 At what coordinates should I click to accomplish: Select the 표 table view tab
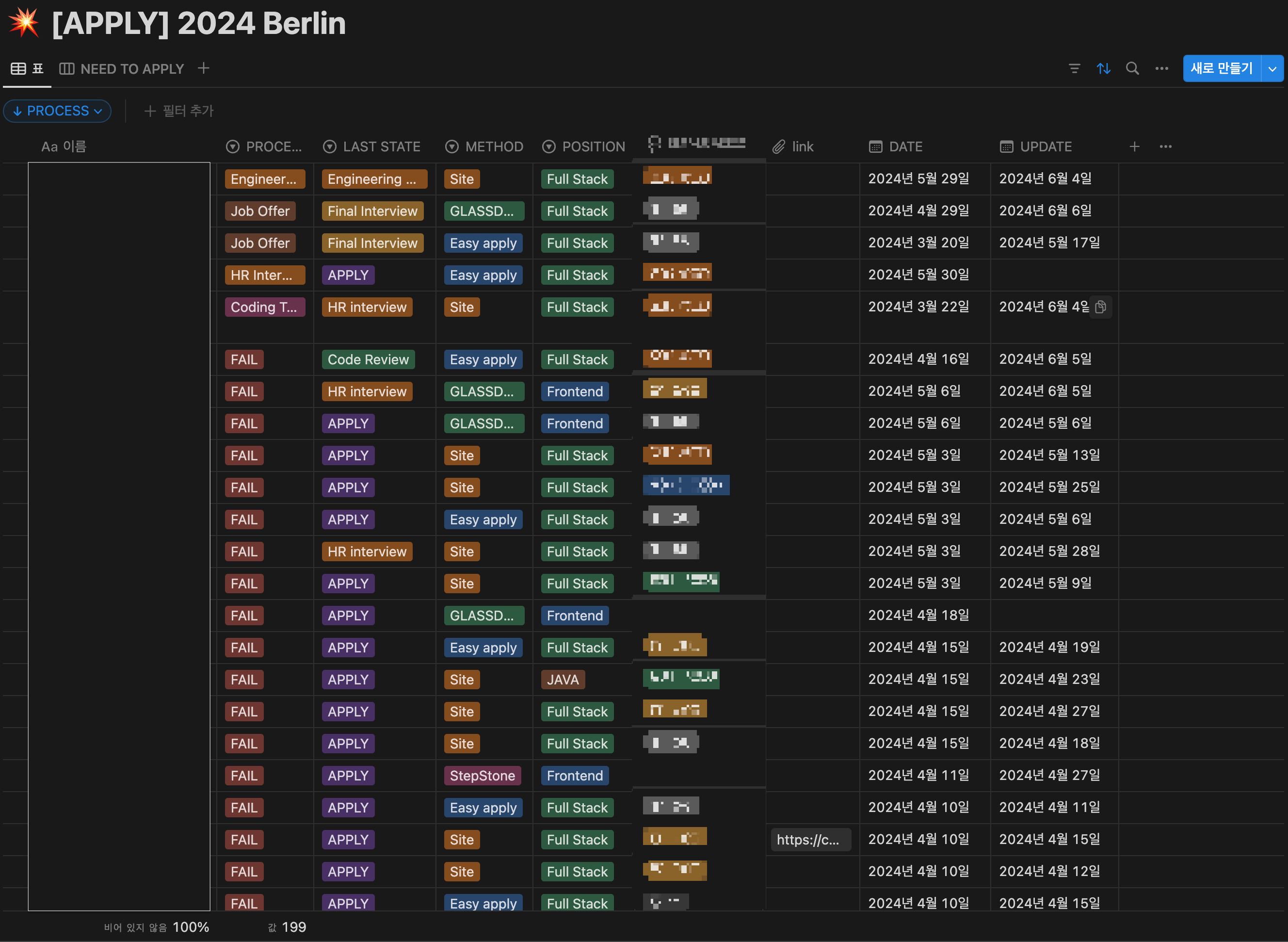coord(27,68)
